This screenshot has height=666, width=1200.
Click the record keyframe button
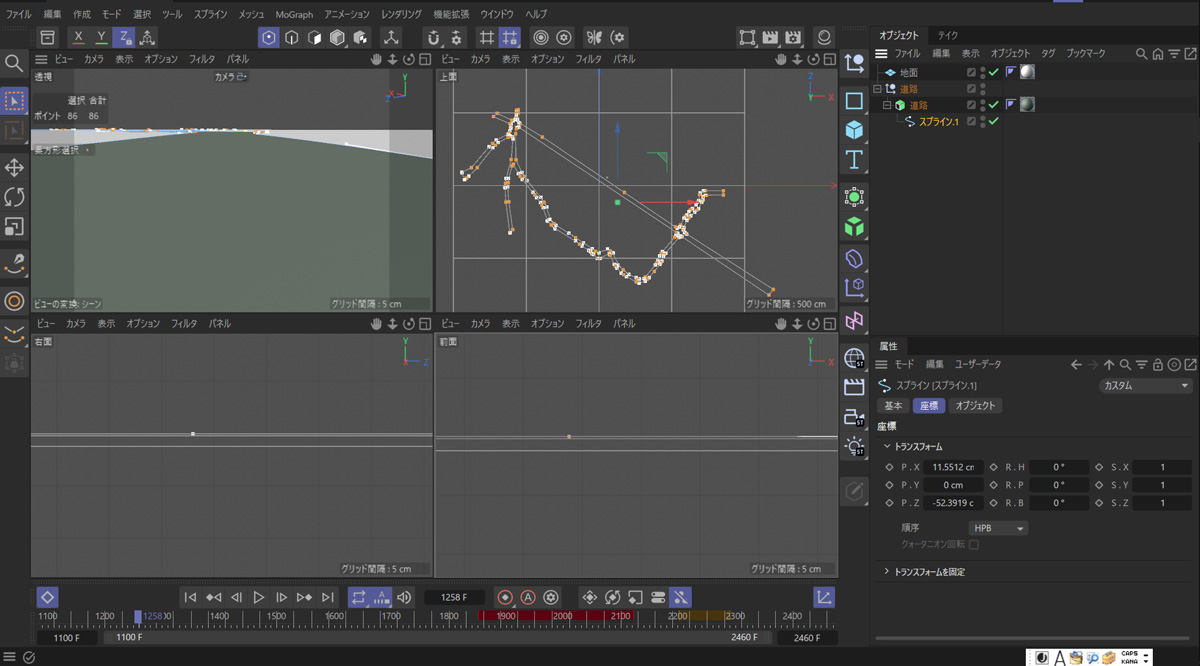(505, 597)
